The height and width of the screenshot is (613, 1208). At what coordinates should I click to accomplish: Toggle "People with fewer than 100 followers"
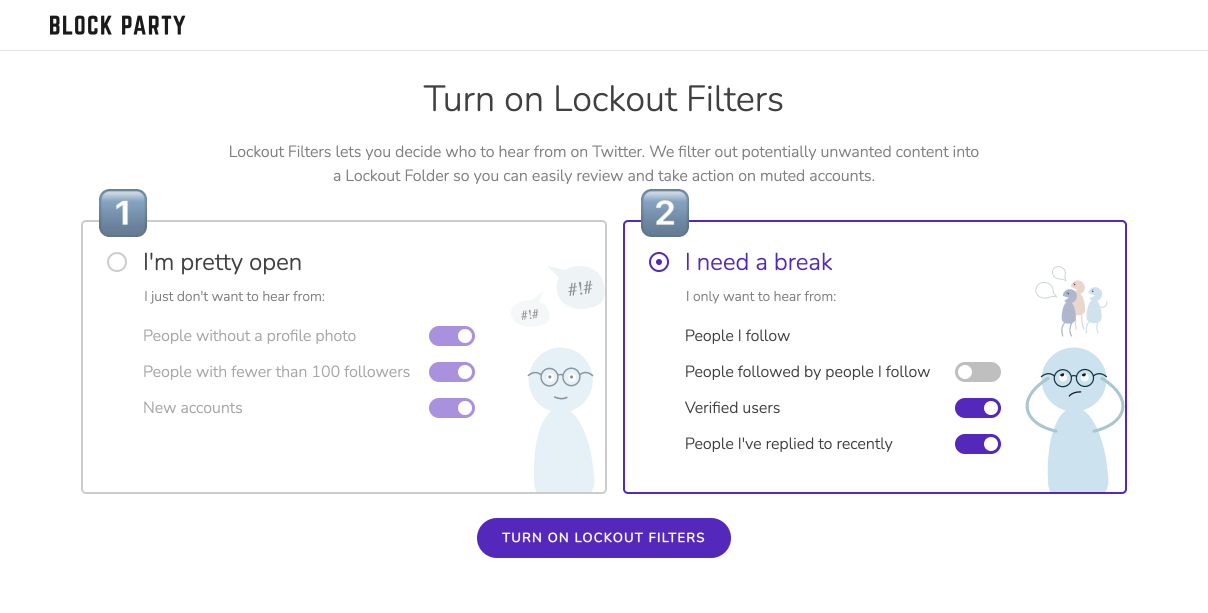pos(452,372)
